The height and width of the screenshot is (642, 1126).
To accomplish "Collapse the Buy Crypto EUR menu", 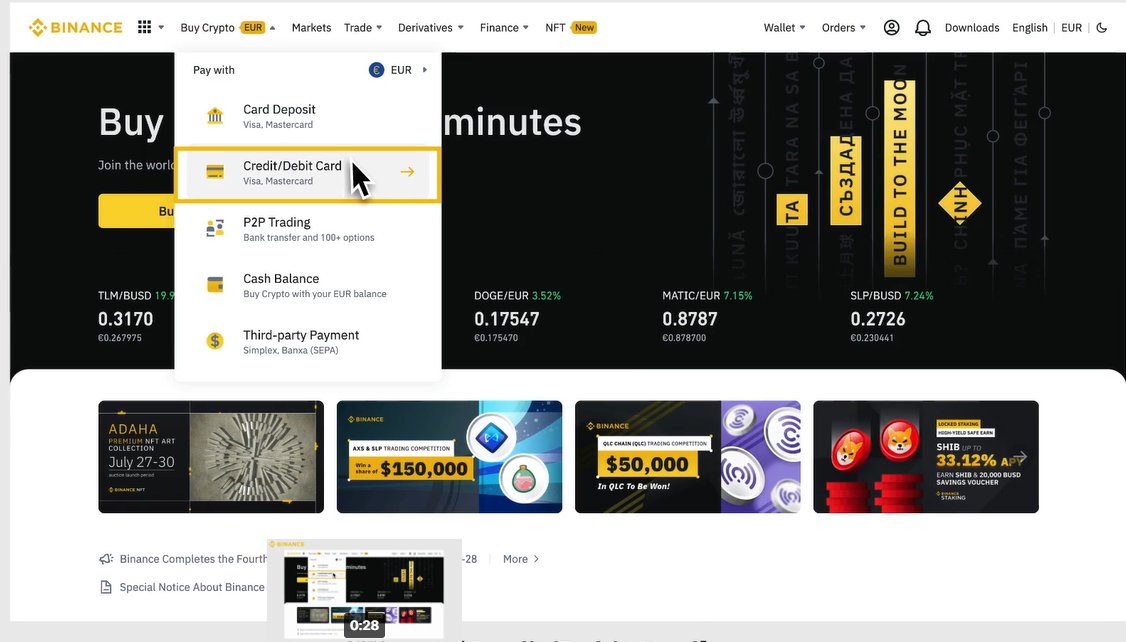I will [x=228, y=27].
